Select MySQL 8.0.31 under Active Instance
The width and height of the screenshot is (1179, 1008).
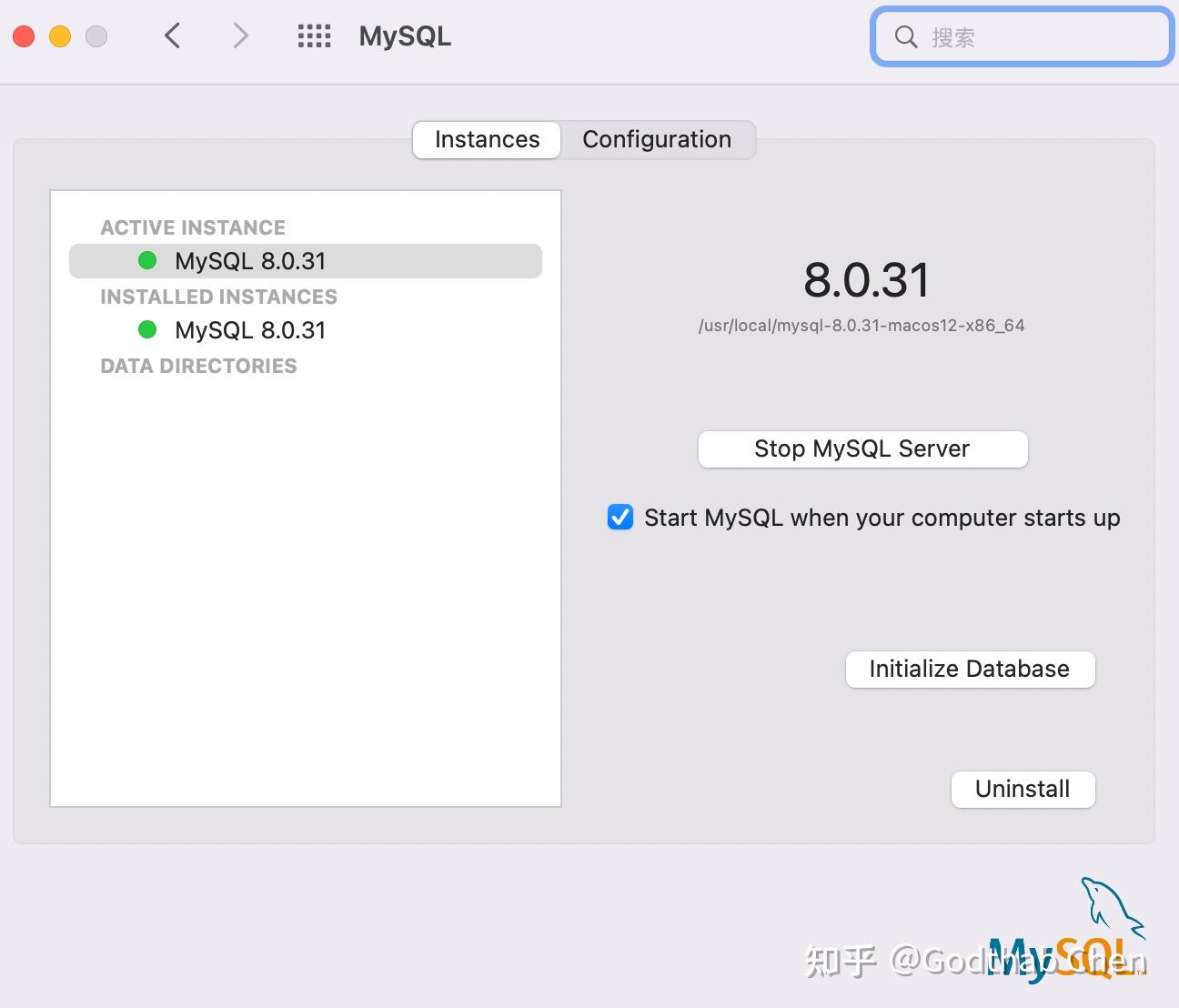(x=249, y=260)
